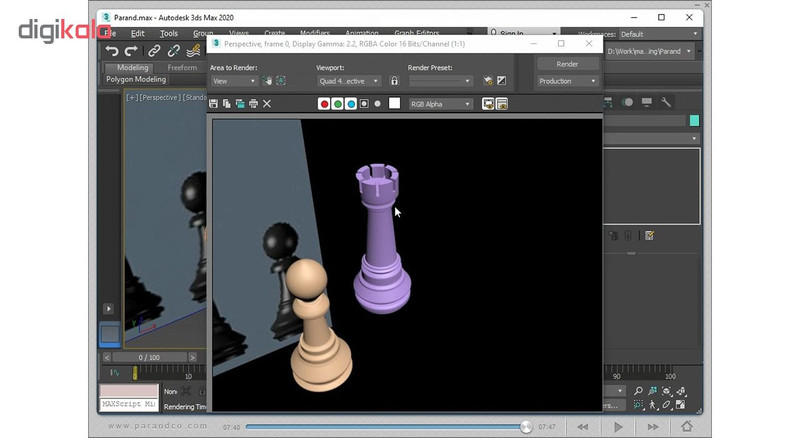Select the Zoom magnifier viewport tool
Image resolution: width=800 pixels, height=438 pixels.
pyautogui.click(x=638, y=391)
